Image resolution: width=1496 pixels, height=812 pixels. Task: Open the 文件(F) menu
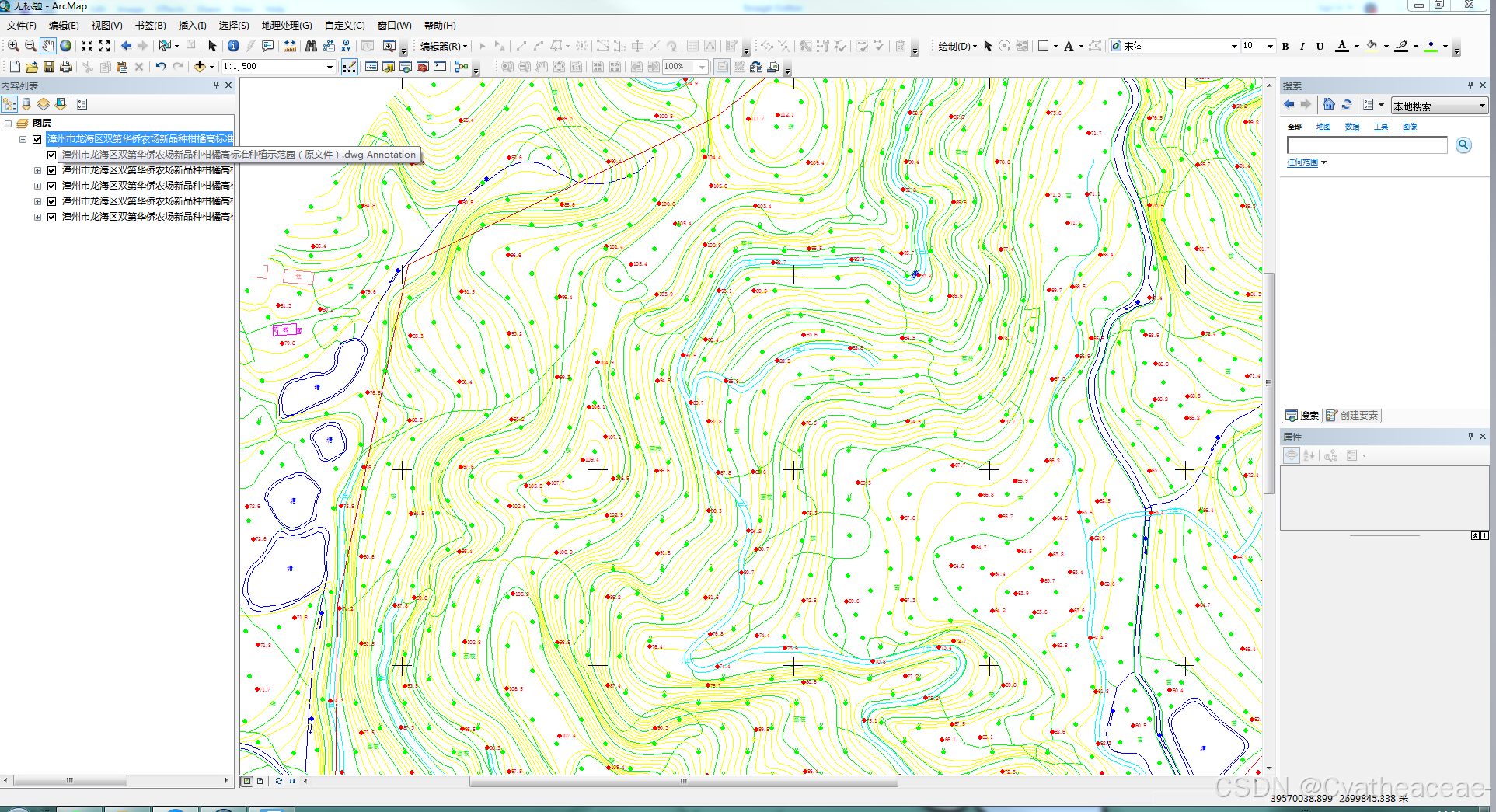coord(22,26)
